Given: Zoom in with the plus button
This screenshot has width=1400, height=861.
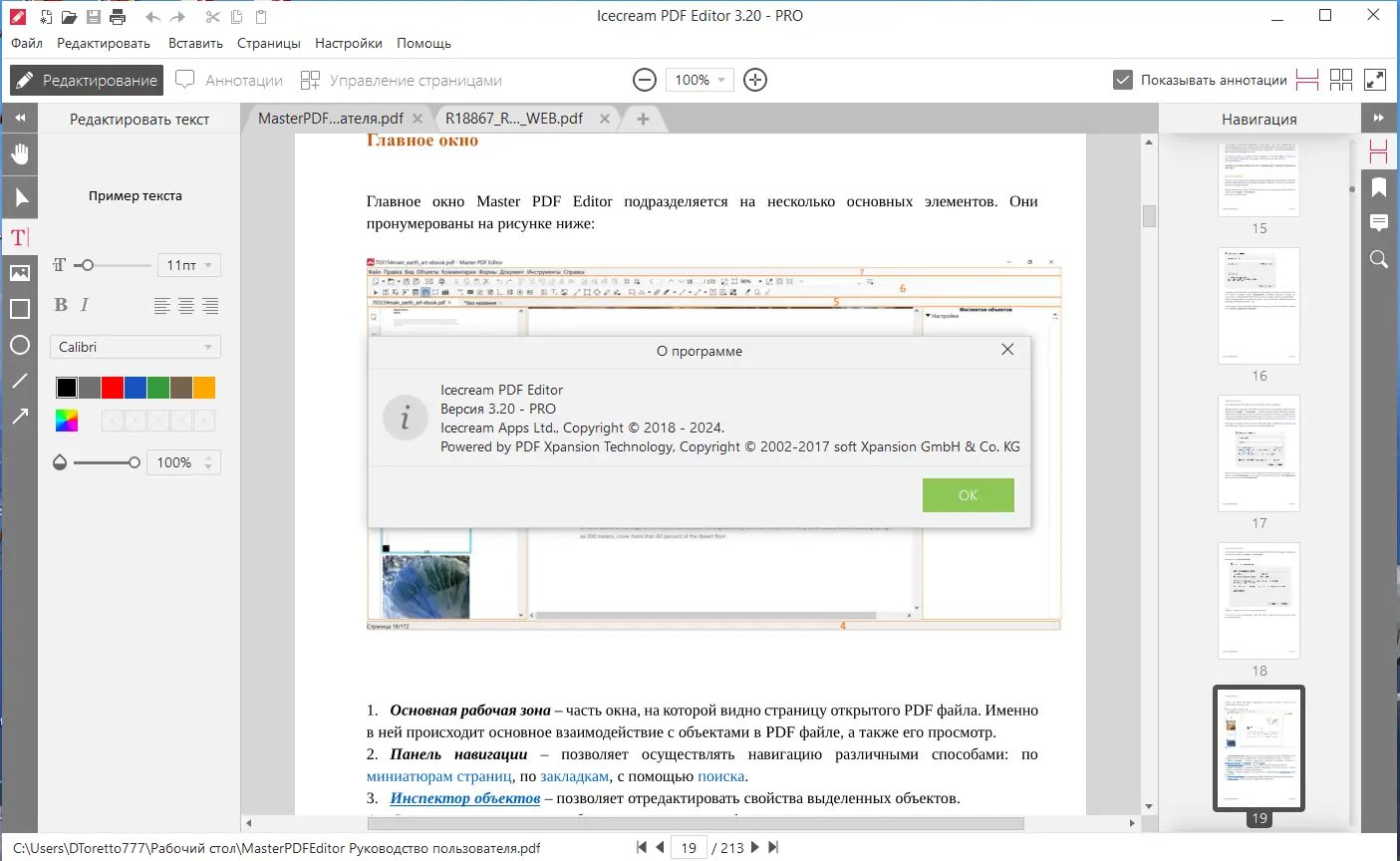Looking at the screenshot, I should [x=755, y=80].
